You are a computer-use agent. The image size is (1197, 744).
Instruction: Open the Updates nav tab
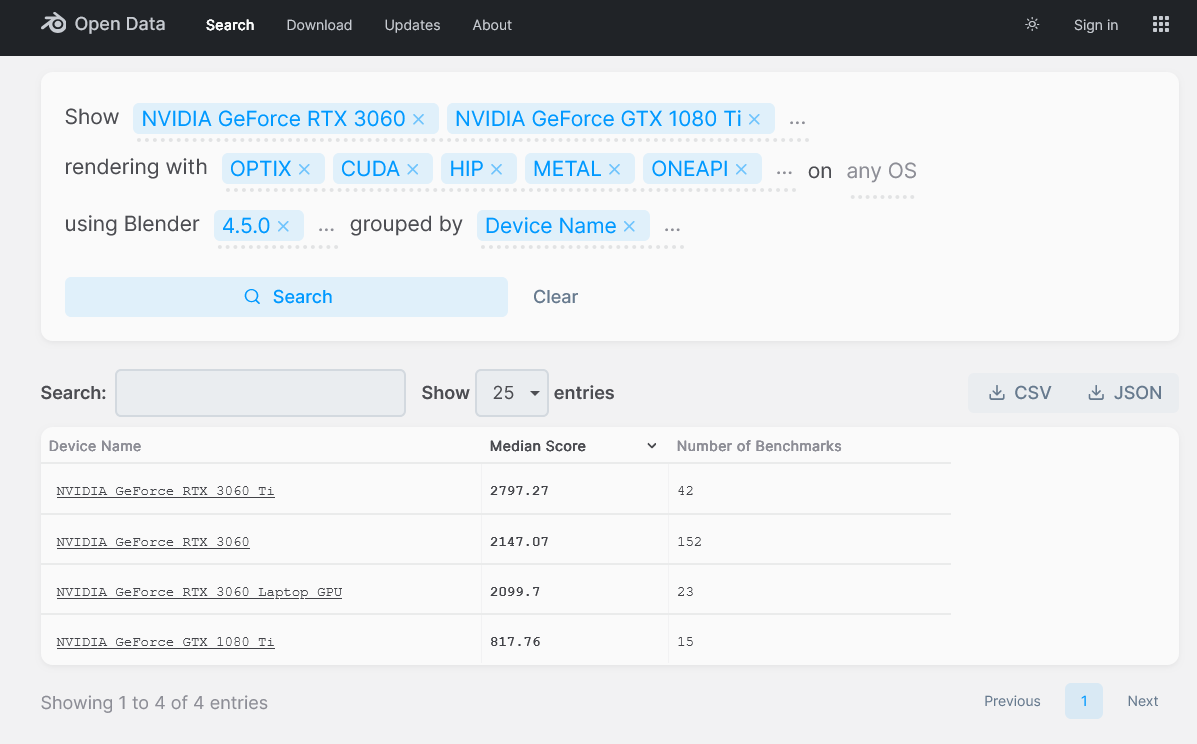tap(412, 25)
